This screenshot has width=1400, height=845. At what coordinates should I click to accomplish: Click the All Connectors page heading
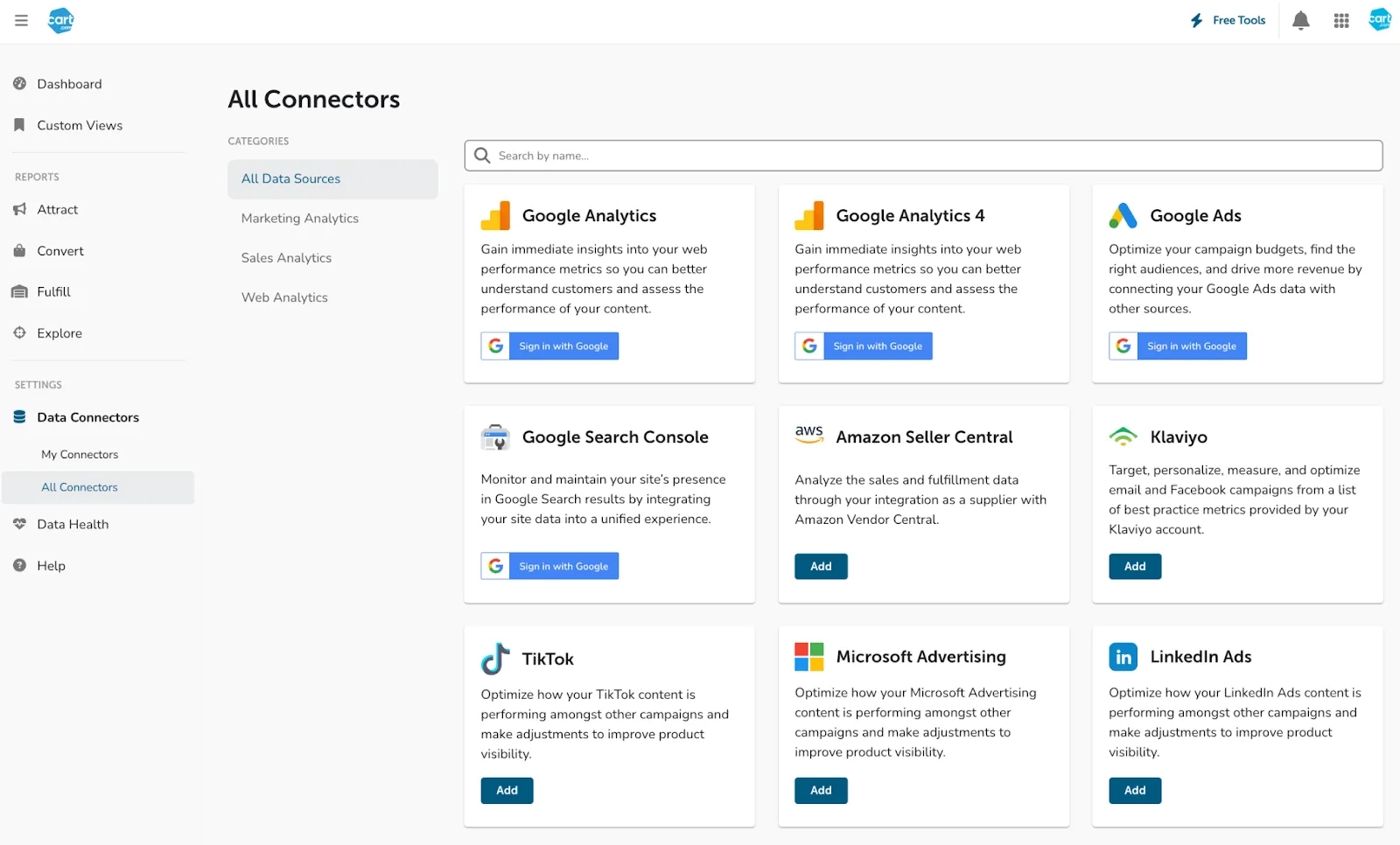(x=313, y=99)
